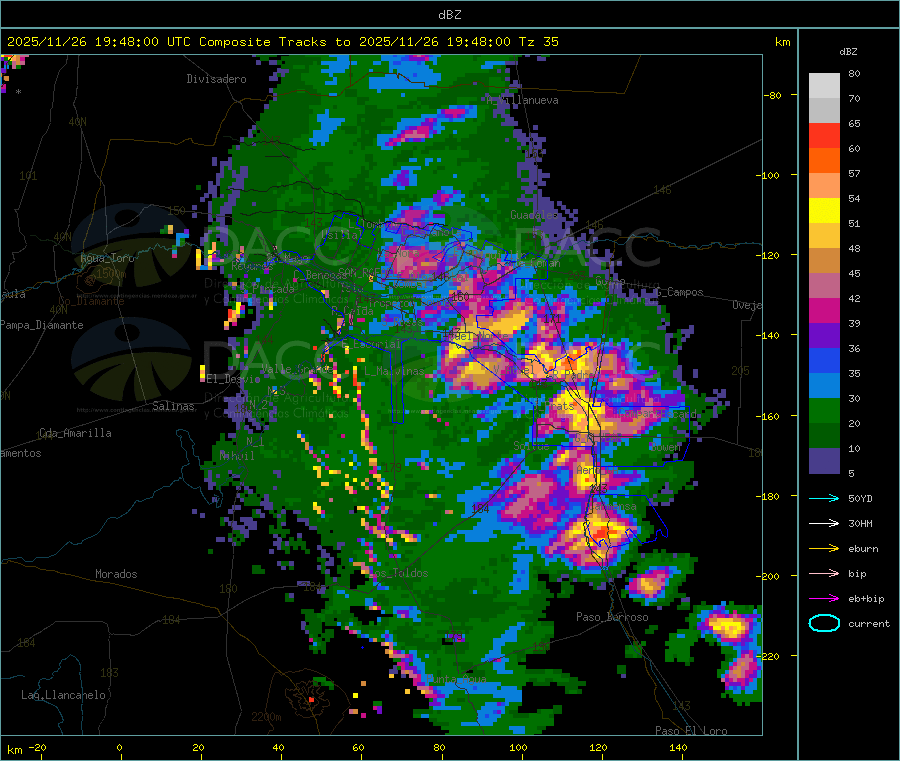Click the -80 km y-axis tick label
Viewport: 900px width, 761px height.
tap(772, 95)
